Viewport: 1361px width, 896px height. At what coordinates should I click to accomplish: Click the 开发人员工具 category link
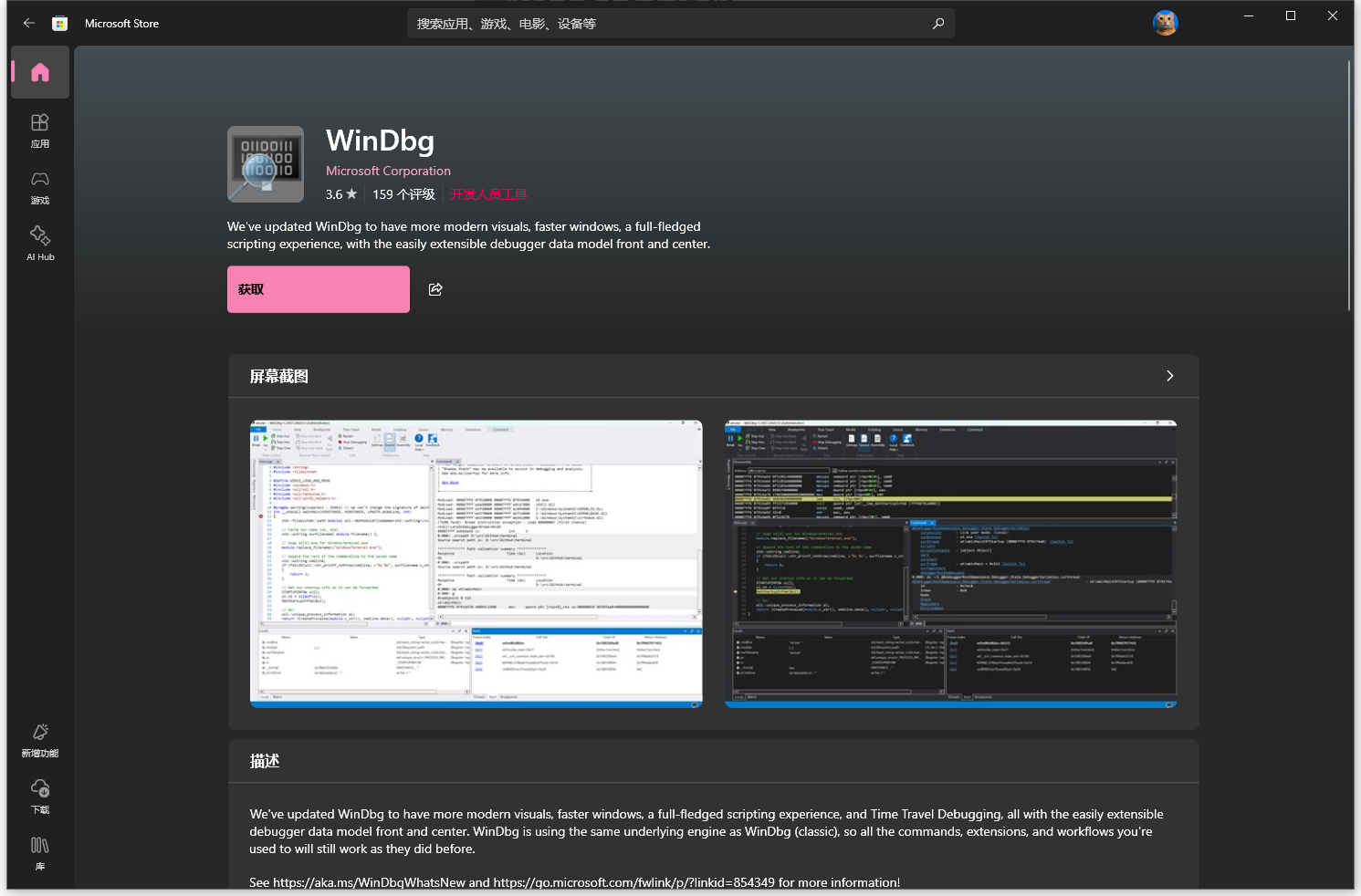(x=488, y=194)
